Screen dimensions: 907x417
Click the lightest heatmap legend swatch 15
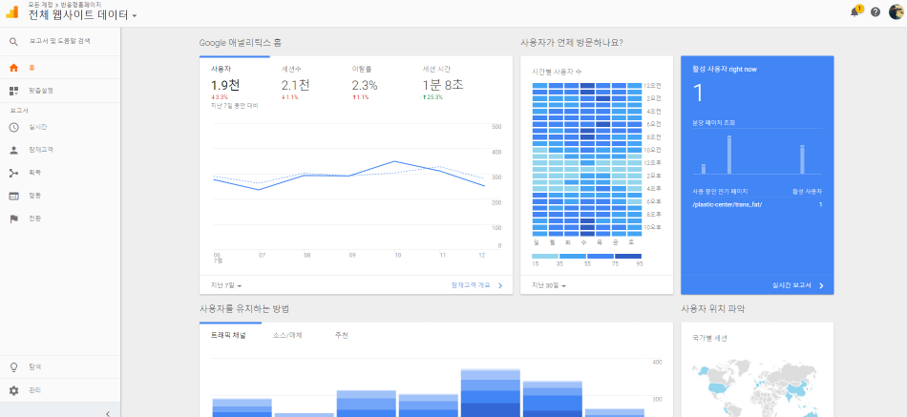(545, 256)
